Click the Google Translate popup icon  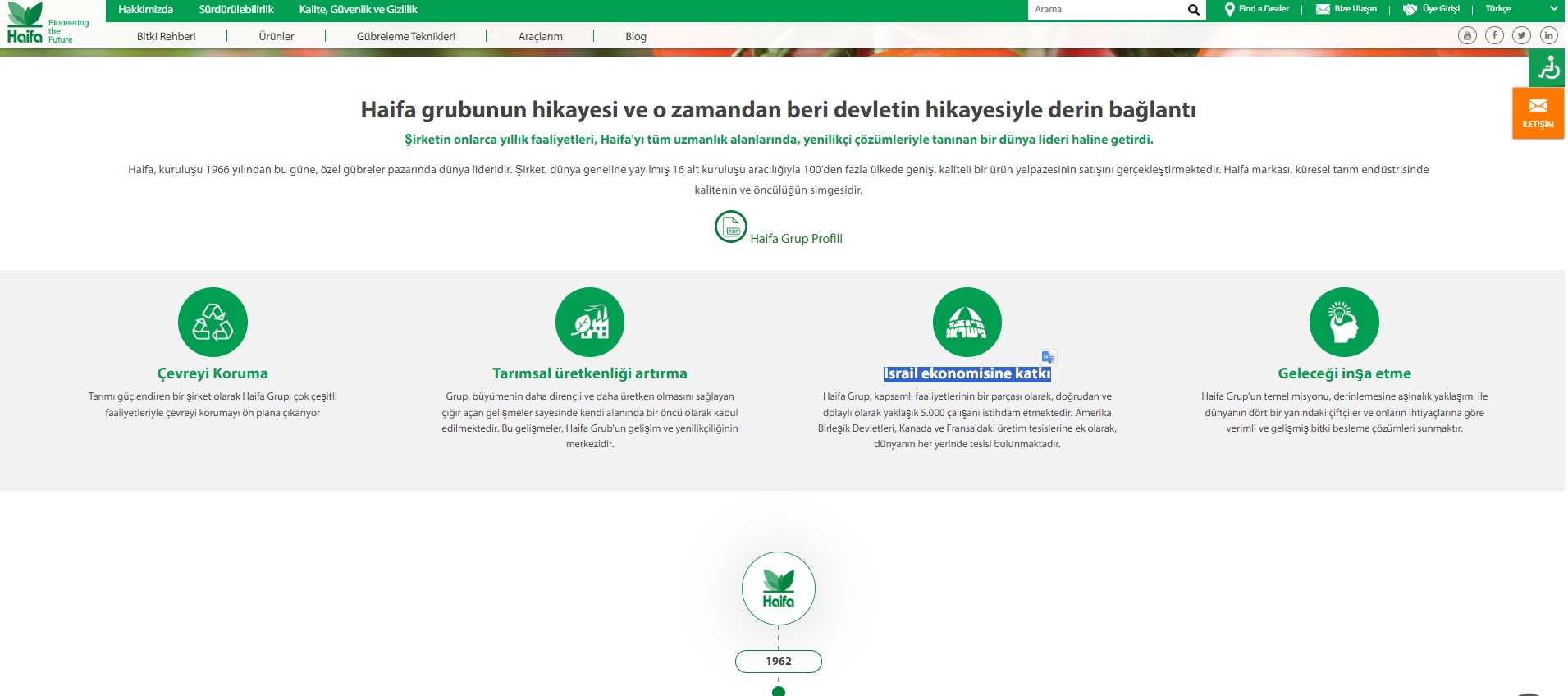point(1048,357)
